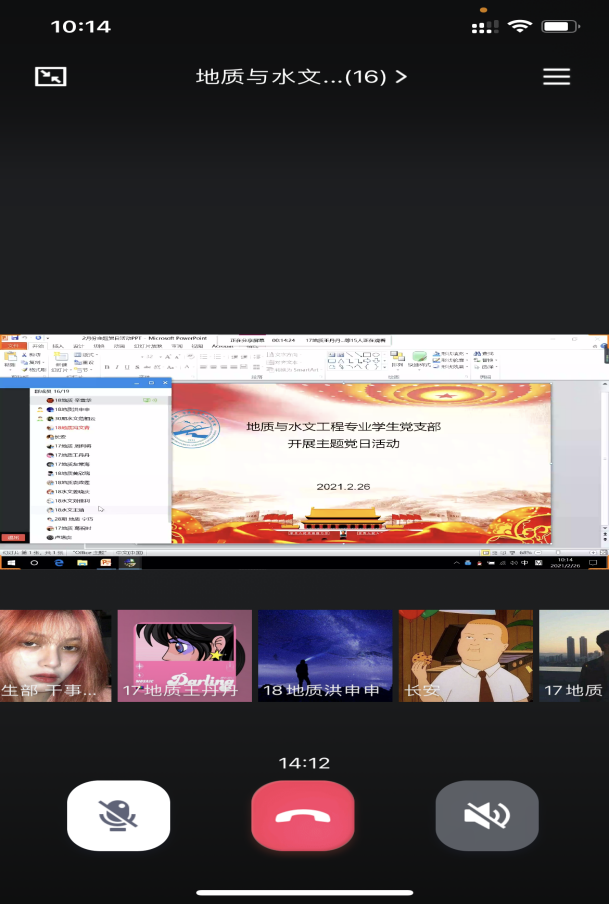Click the meeting app icon in shared taskbar

(128, 563)
